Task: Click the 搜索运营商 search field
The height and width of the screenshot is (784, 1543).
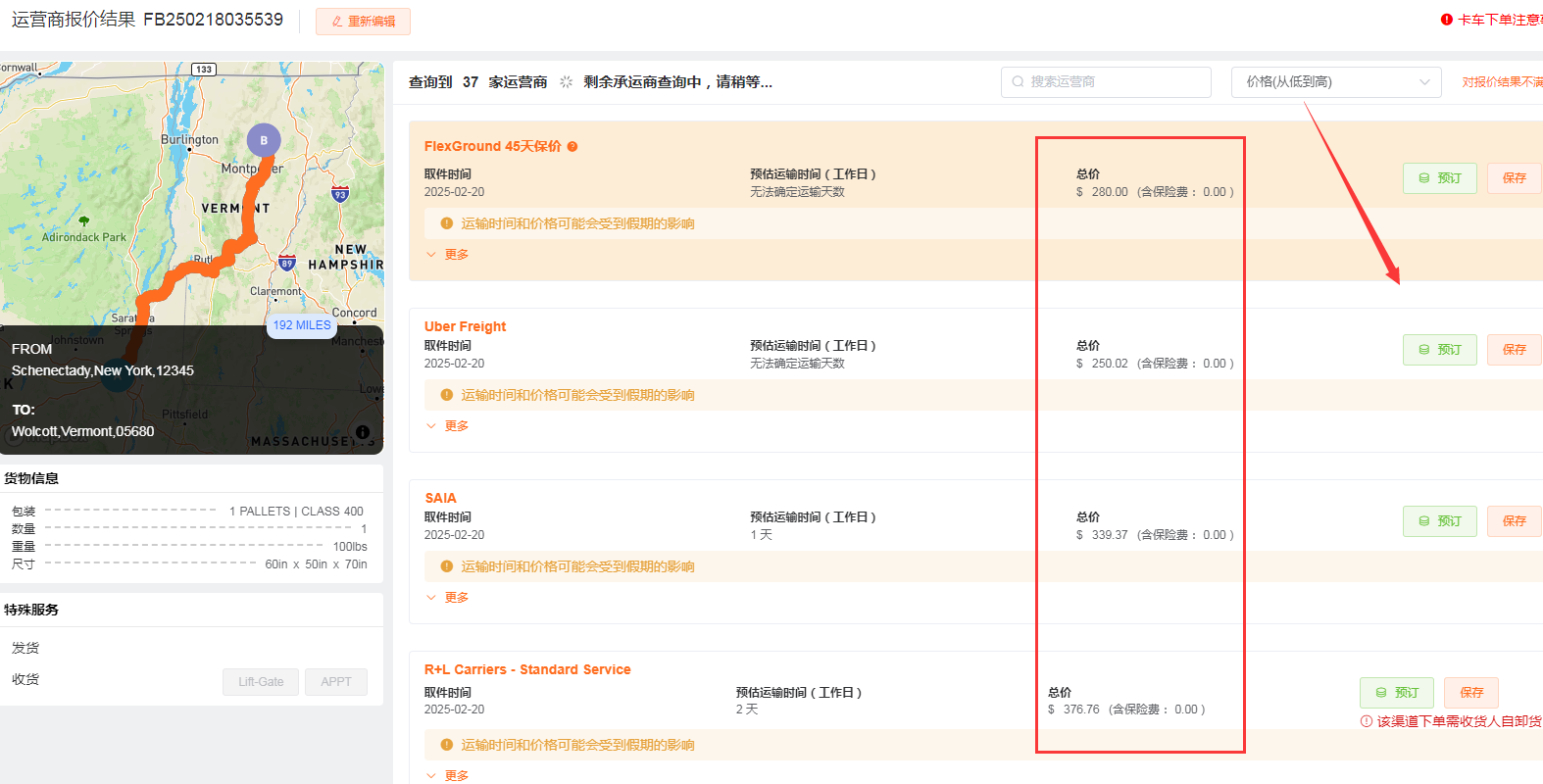Action: pyautogui.click(x=1106, y=82)
